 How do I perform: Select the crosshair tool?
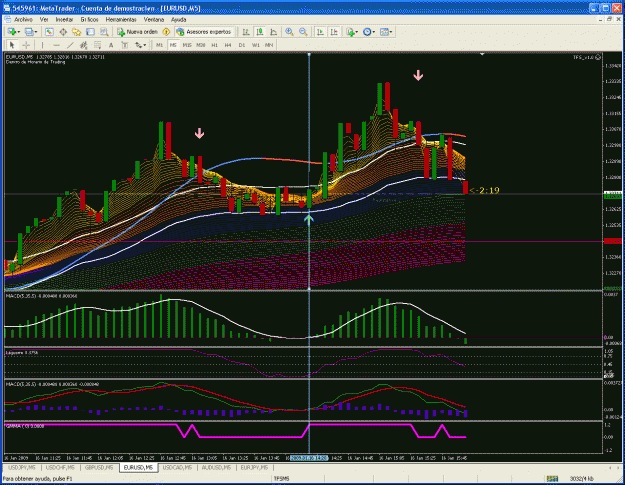click(26, 45)
